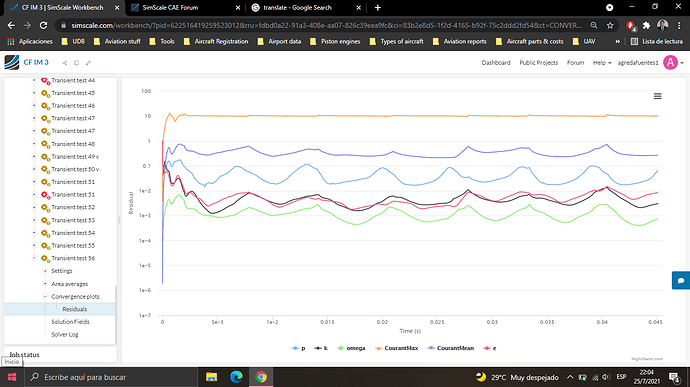The image size is (690, 387).
Task: Click the red gear icon of failed Transient test 51
Action: click(45, 195)
